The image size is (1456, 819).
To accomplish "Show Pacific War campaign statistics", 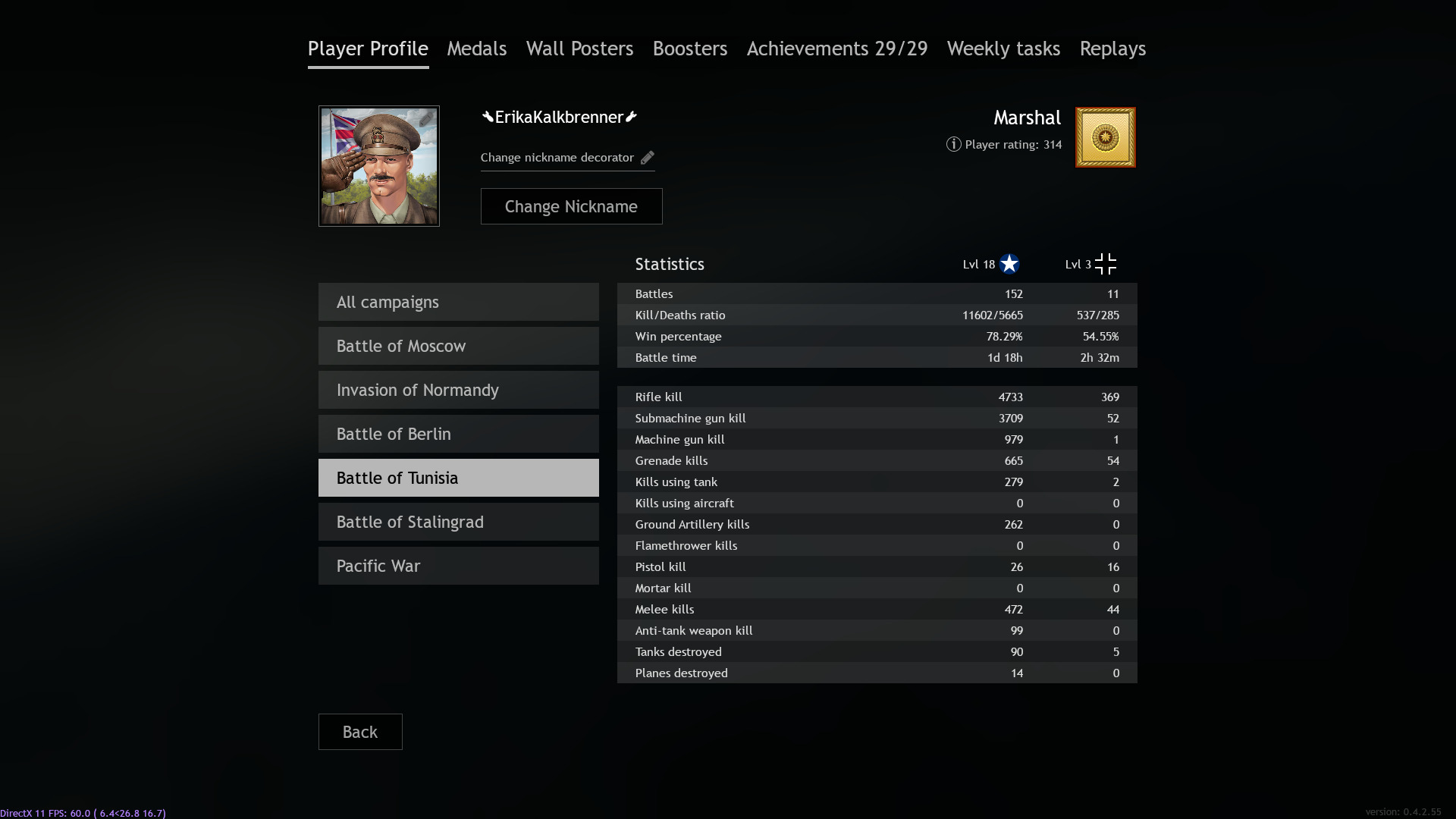I will 459,566.
